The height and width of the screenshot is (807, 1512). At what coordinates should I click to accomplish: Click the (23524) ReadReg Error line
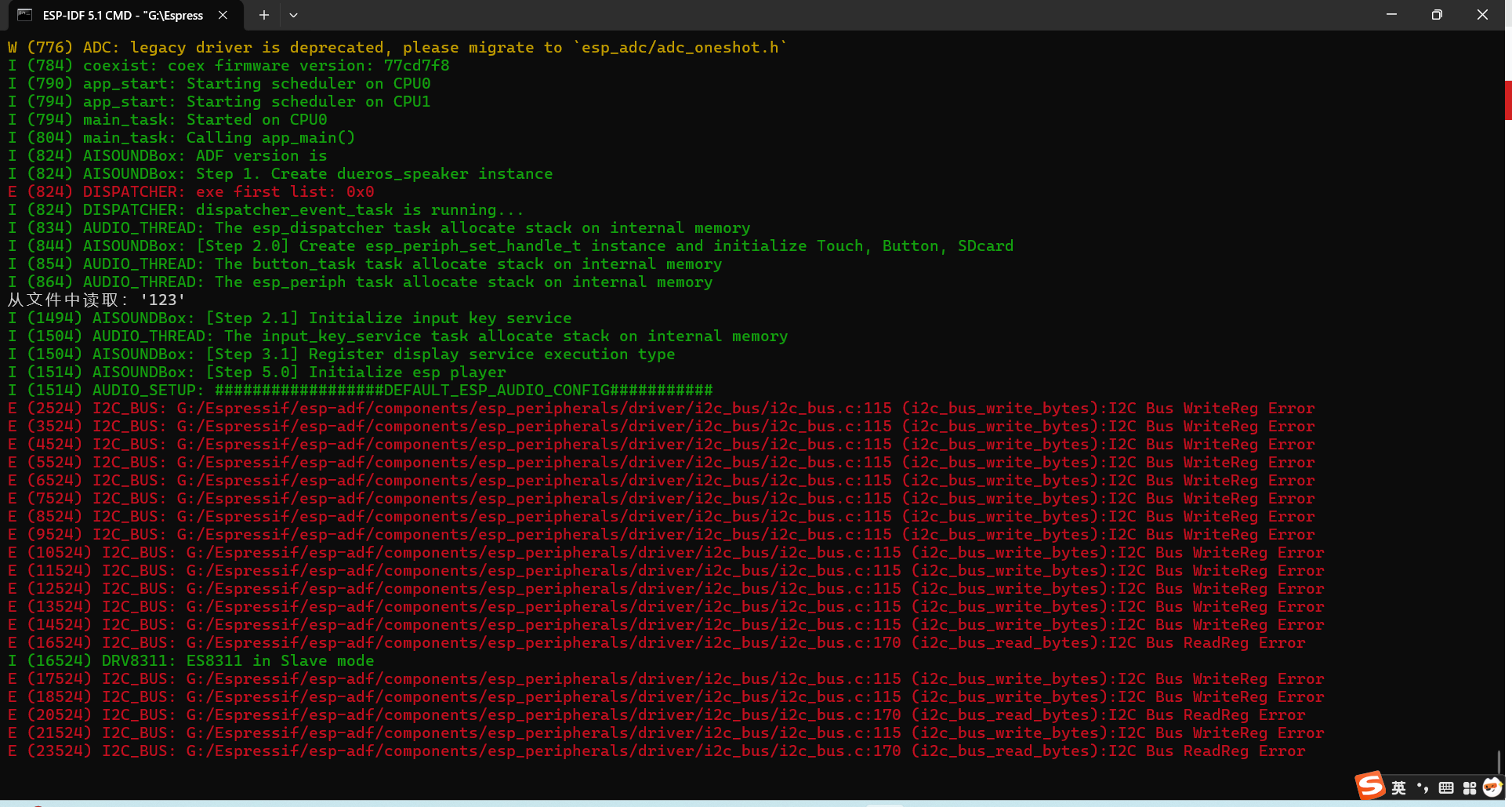pos(657,751)
